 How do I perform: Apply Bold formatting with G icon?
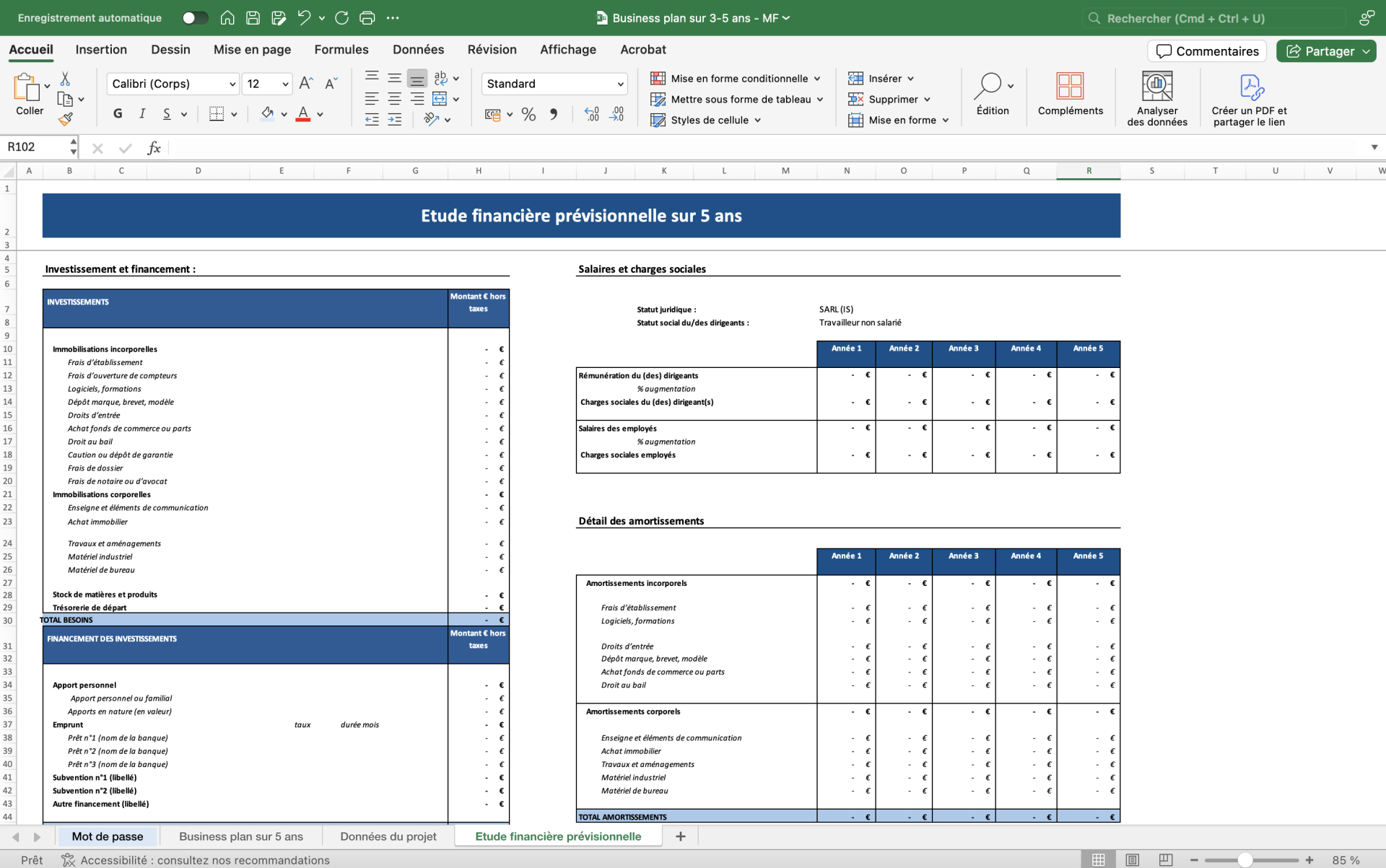pos(118,113)
